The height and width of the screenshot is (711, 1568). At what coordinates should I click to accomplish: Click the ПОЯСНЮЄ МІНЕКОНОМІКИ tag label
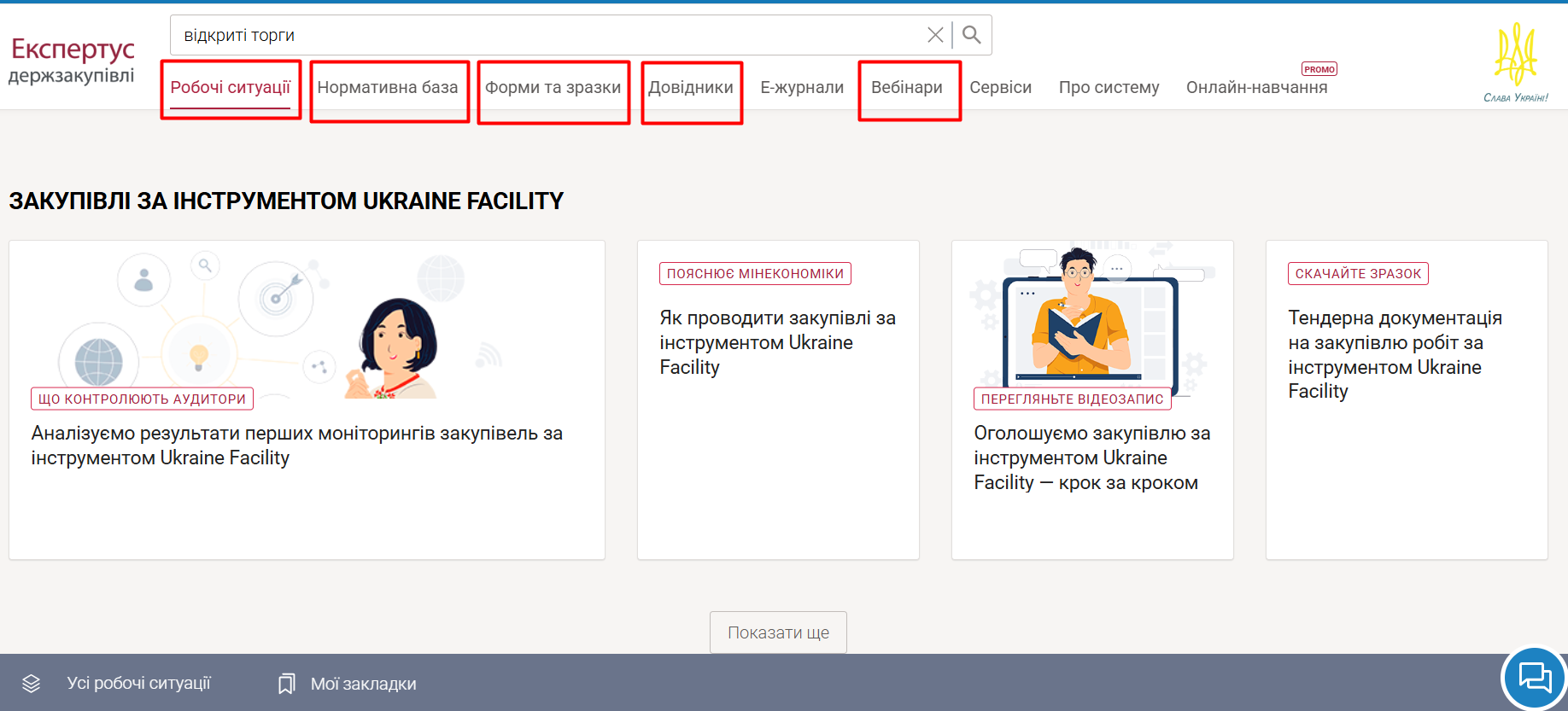coord(755,273)
